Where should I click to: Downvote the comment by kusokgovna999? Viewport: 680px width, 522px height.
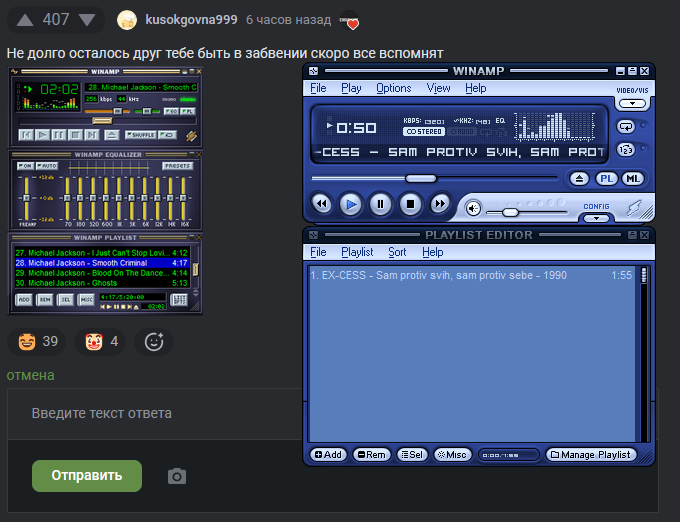[x=87, y=20]
